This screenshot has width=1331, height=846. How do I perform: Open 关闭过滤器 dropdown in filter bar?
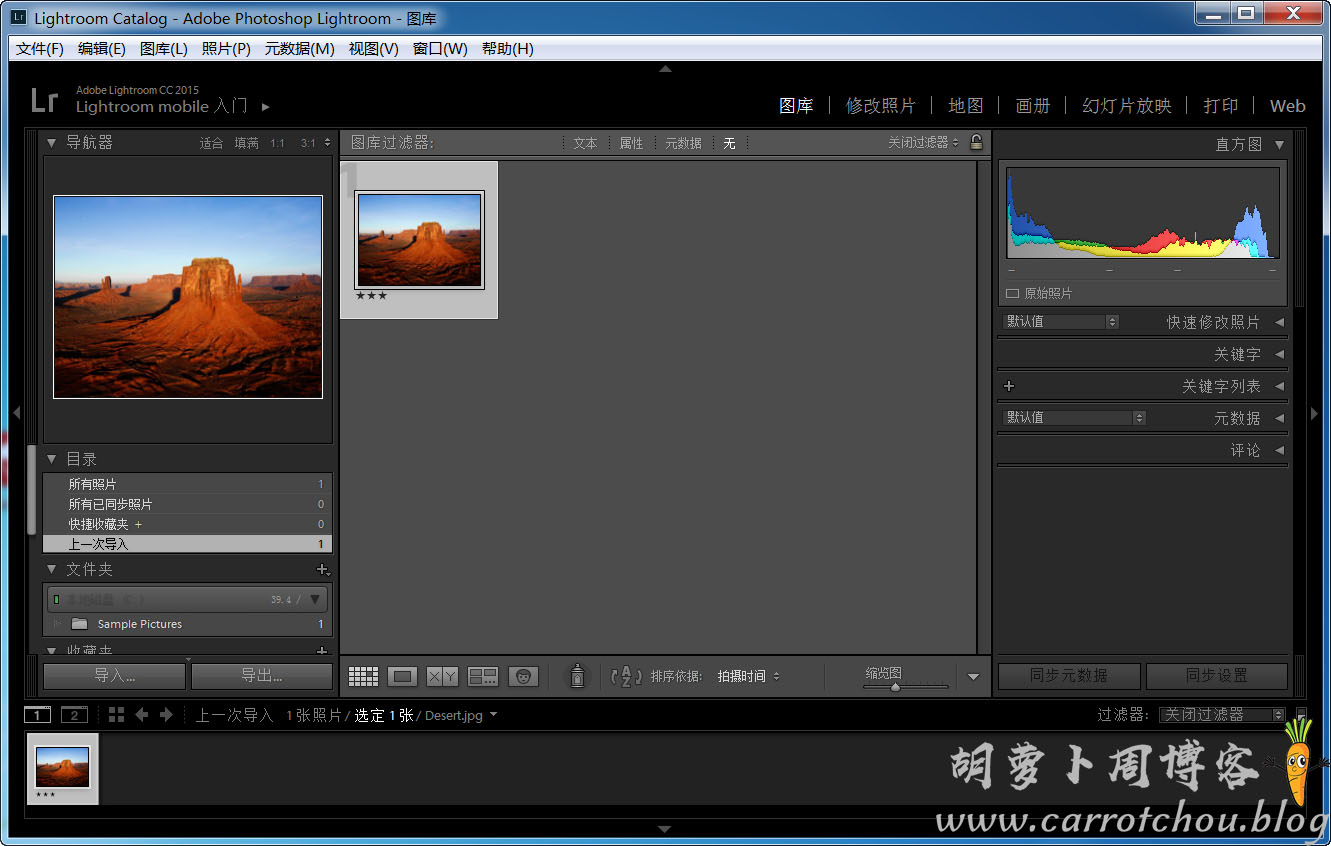(923, 143)
